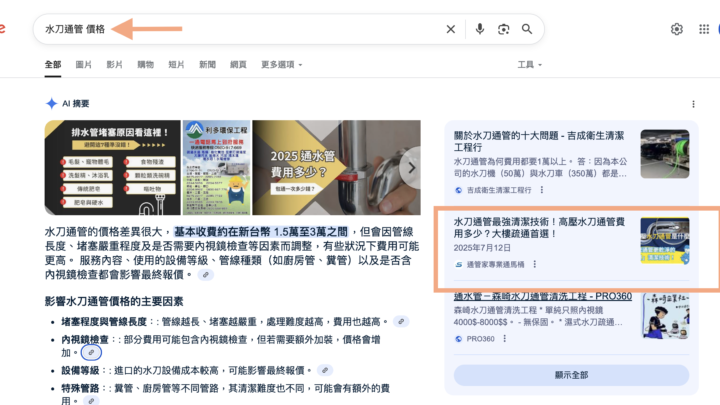Open Google Lens image search
Image resolution: width=720 pixels, height=405 pixels.
pyautogui.click(x=503, y=30)
